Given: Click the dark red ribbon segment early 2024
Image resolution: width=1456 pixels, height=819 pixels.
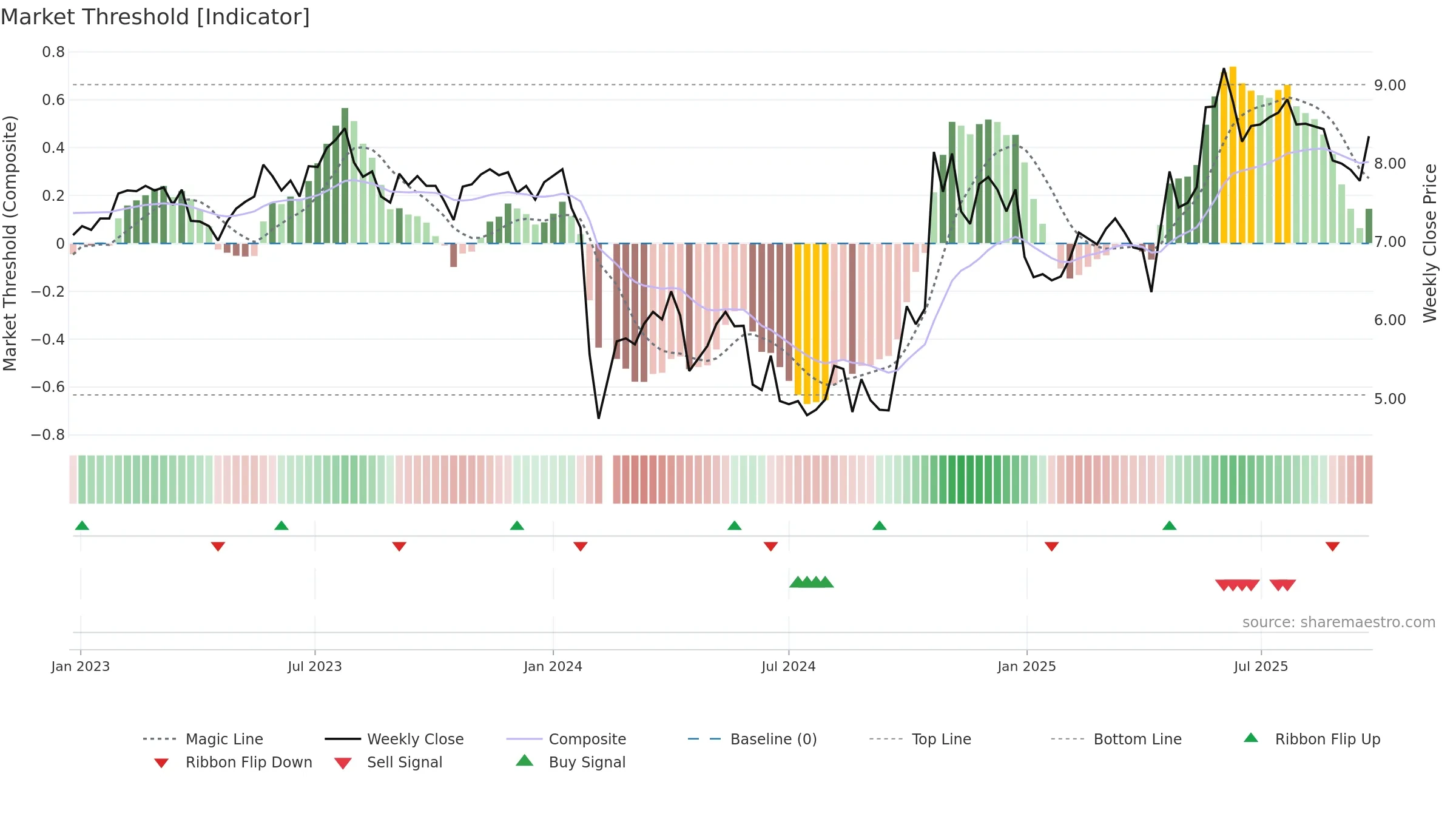Looking at the screenshot, I should [644, 479].
